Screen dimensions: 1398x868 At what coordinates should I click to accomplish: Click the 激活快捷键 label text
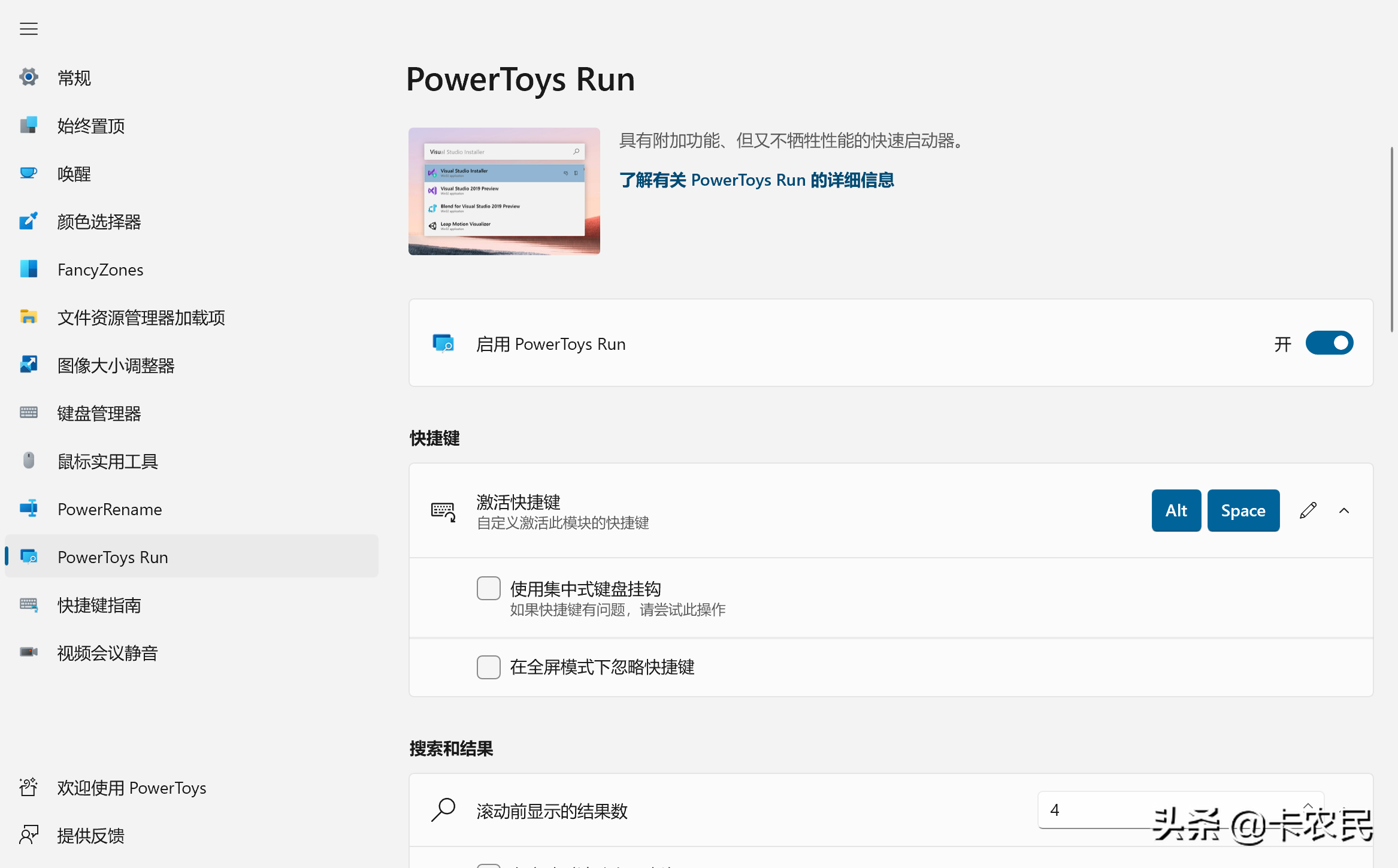(x=518, y=501)
